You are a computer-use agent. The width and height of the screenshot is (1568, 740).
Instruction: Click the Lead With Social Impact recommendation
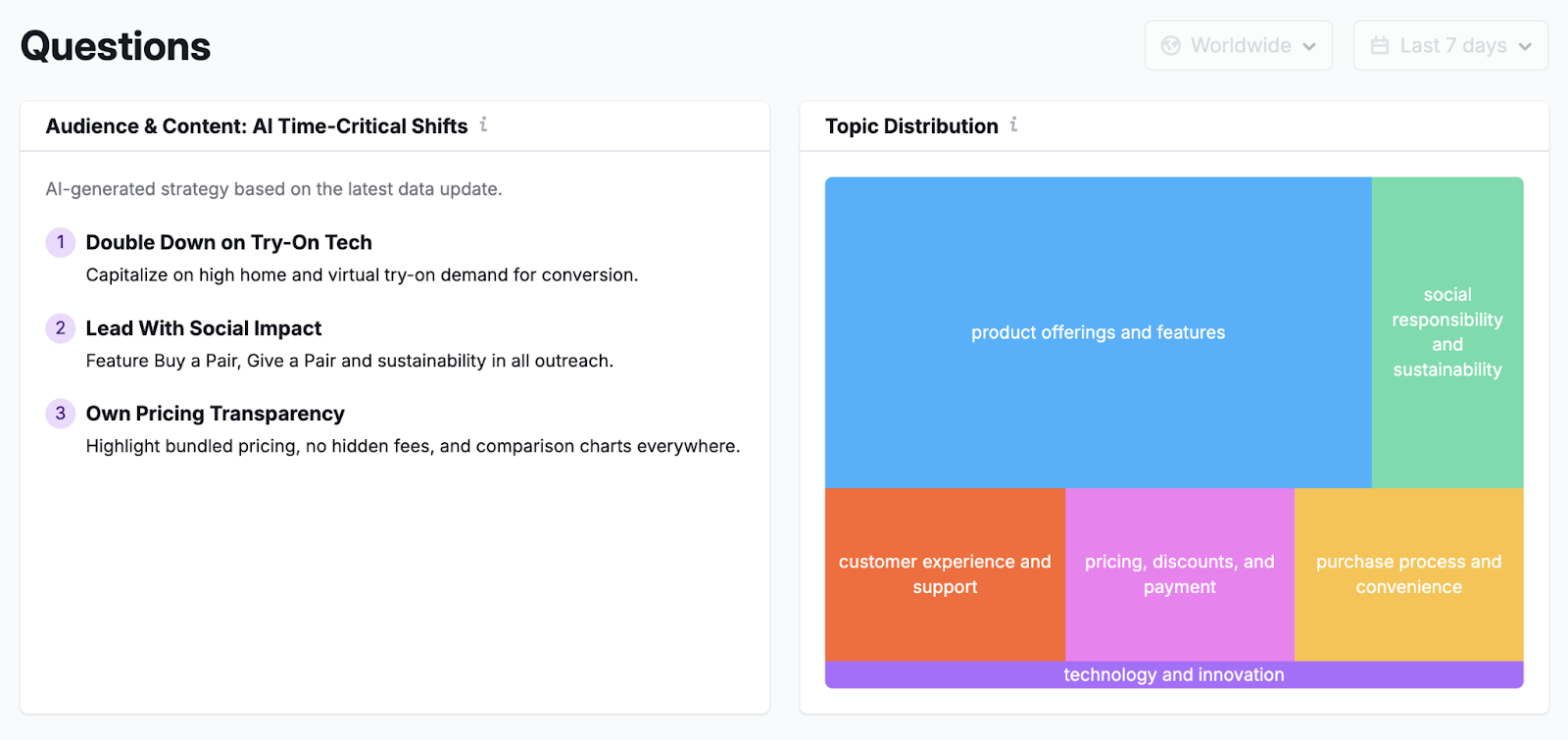[204, 328]
